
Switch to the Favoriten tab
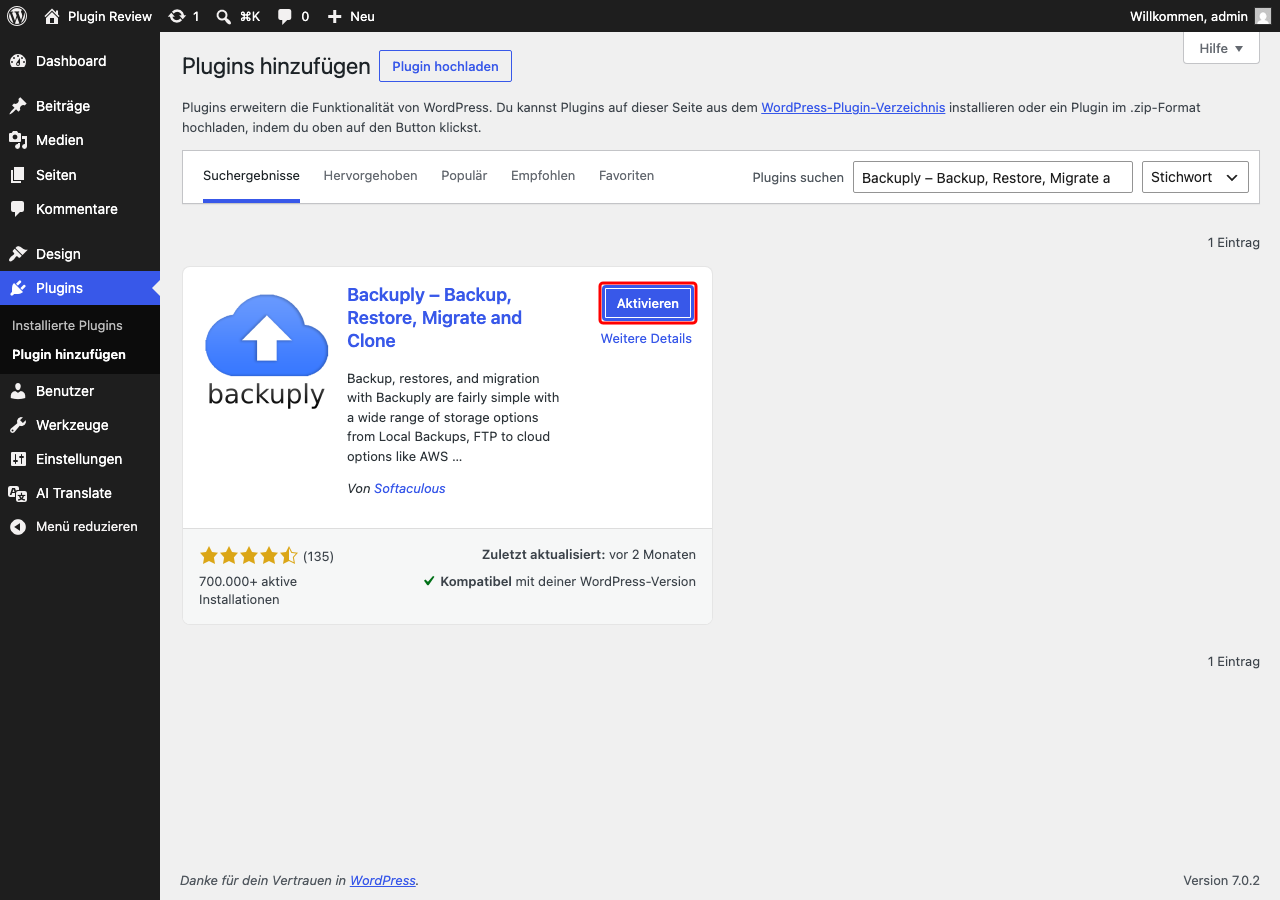pyautogui.click(x=626, y=176)
